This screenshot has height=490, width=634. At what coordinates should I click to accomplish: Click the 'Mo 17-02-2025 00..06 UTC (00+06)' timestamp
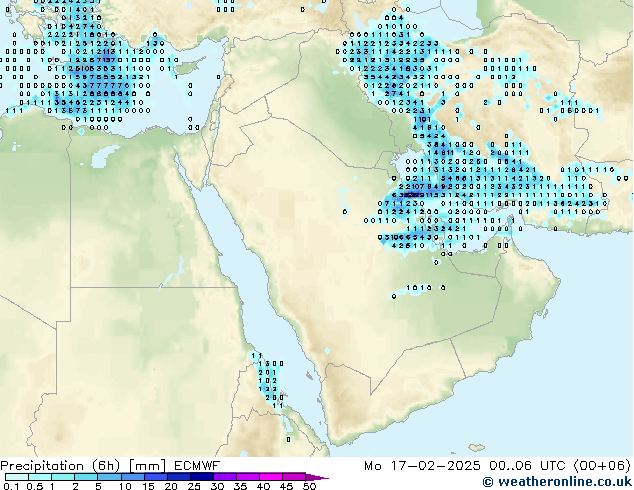tap(497, 466)
